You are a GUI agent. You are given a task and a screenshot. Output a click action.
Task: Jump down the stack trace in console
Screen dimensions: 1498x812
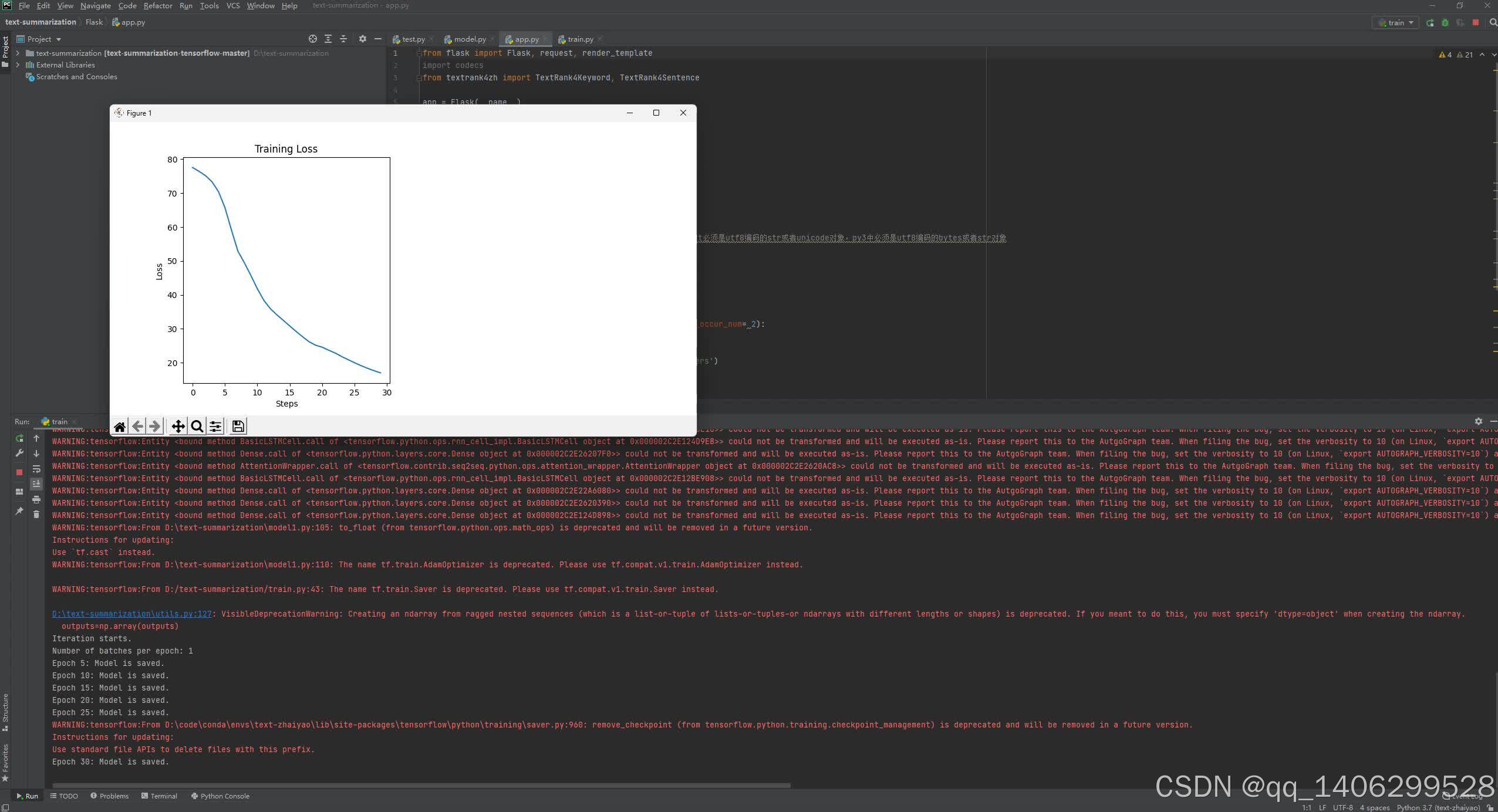36,454
